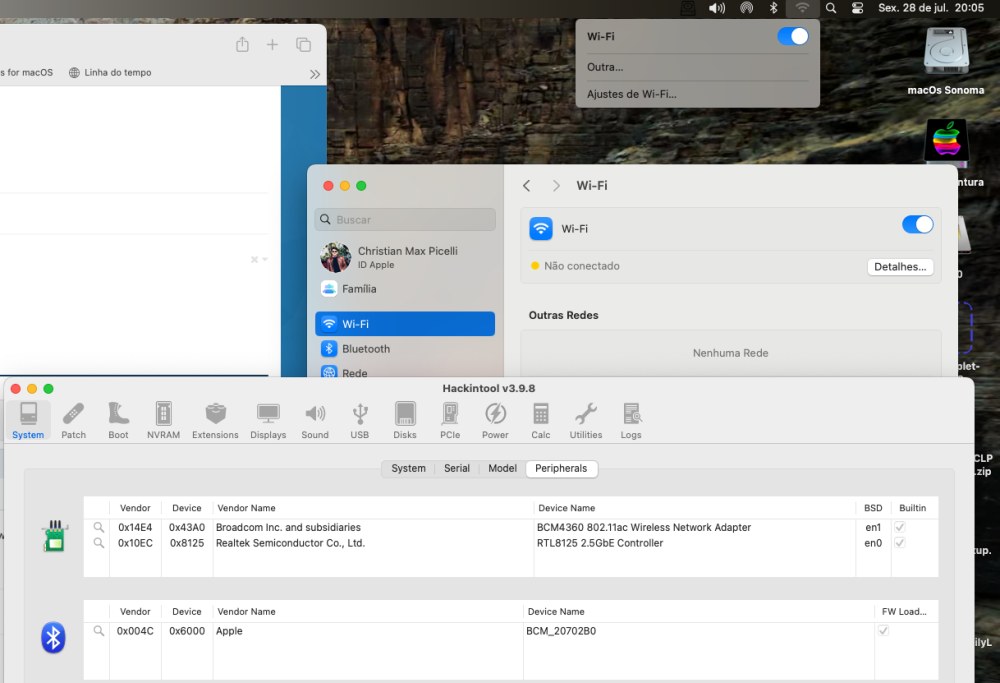This screenshot has width=1000, height=683.
Task: Click the Broadcom Inc. and subsidiaries cell
Action: pos(288,527)
